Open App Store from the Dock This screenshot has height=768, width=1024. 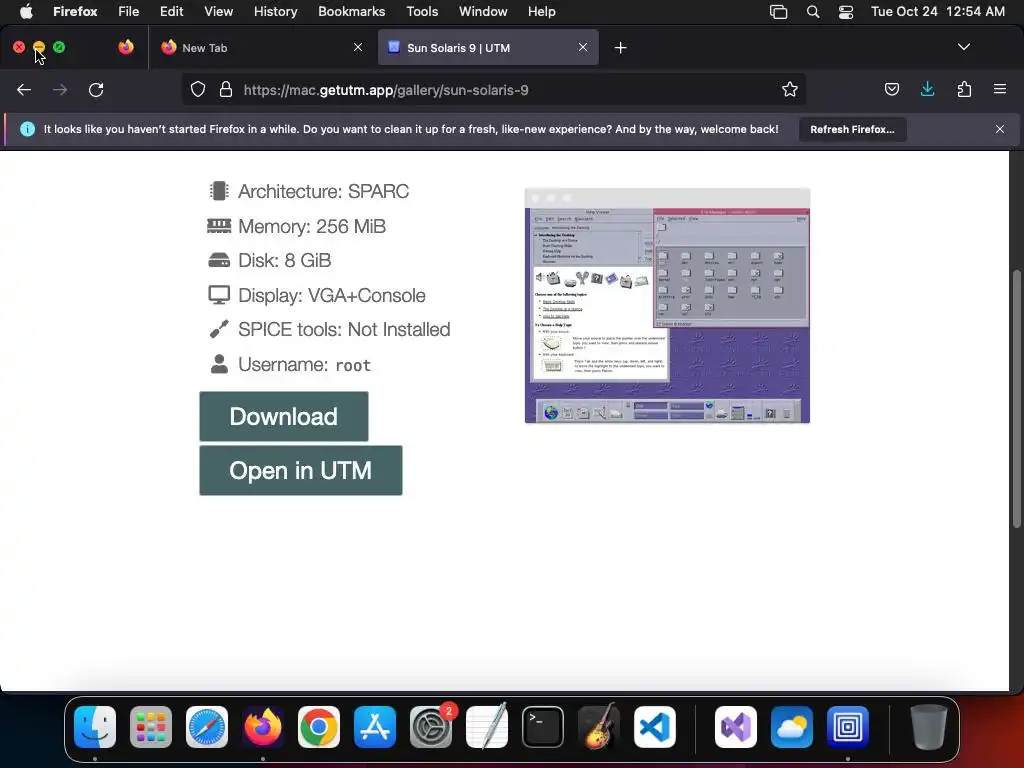(x=375, y=727)
